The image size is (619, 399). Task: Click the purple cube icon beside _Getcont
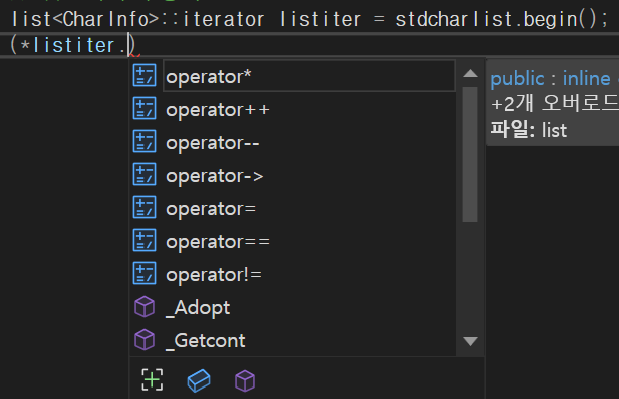pyautogui.click(x=144, y=340)
